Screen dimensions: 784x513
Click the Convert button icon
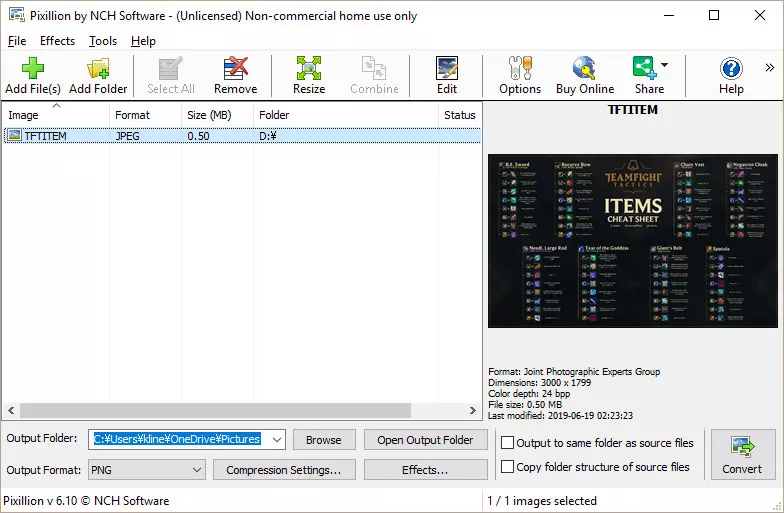click(x=742, y=446)
